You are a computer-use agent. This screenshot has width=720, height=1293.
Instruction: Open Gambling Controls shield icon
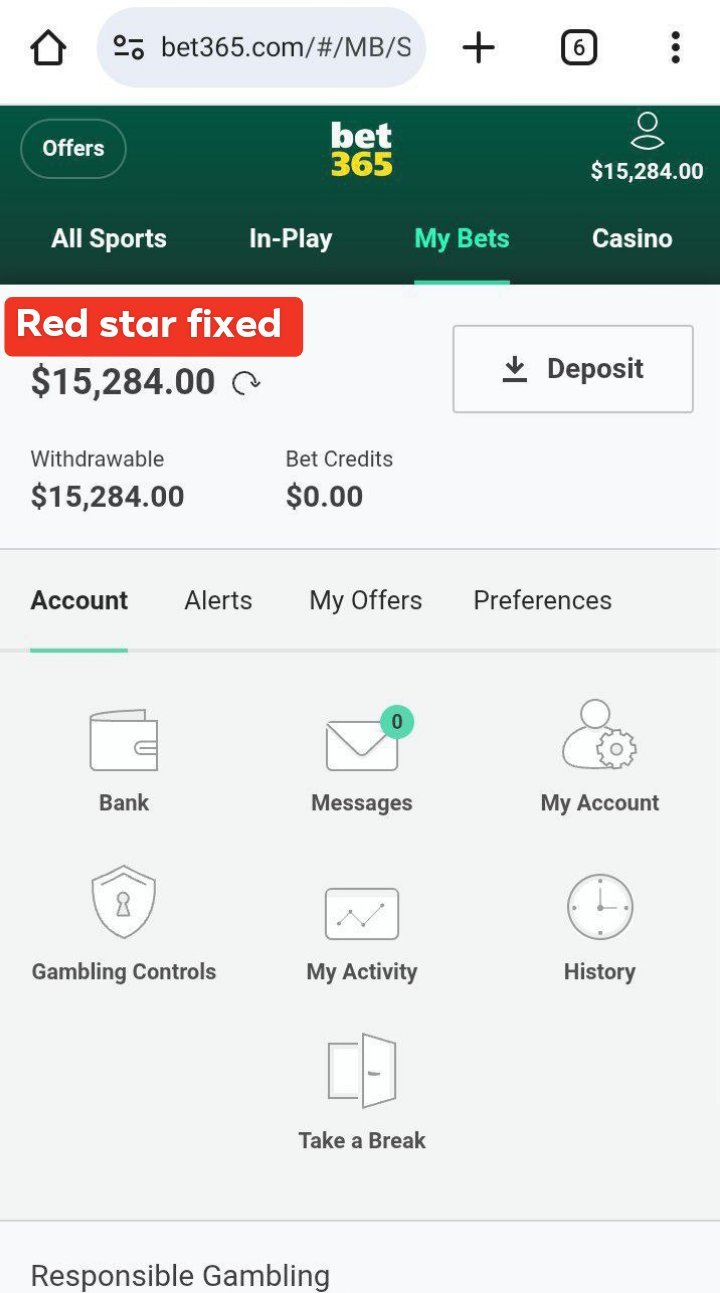click(x=123, y=902)
